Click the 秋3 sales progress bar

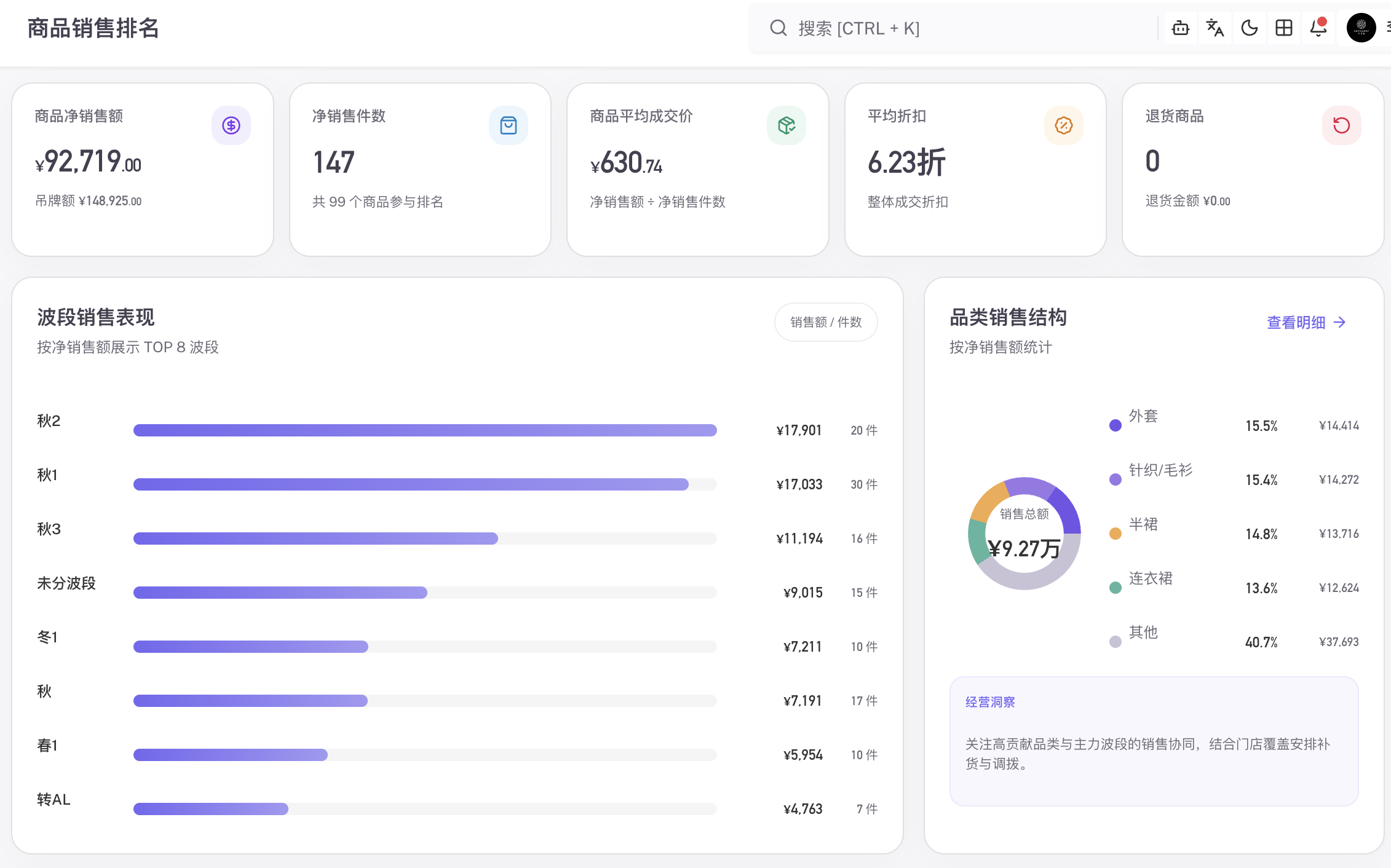point(425,539)
